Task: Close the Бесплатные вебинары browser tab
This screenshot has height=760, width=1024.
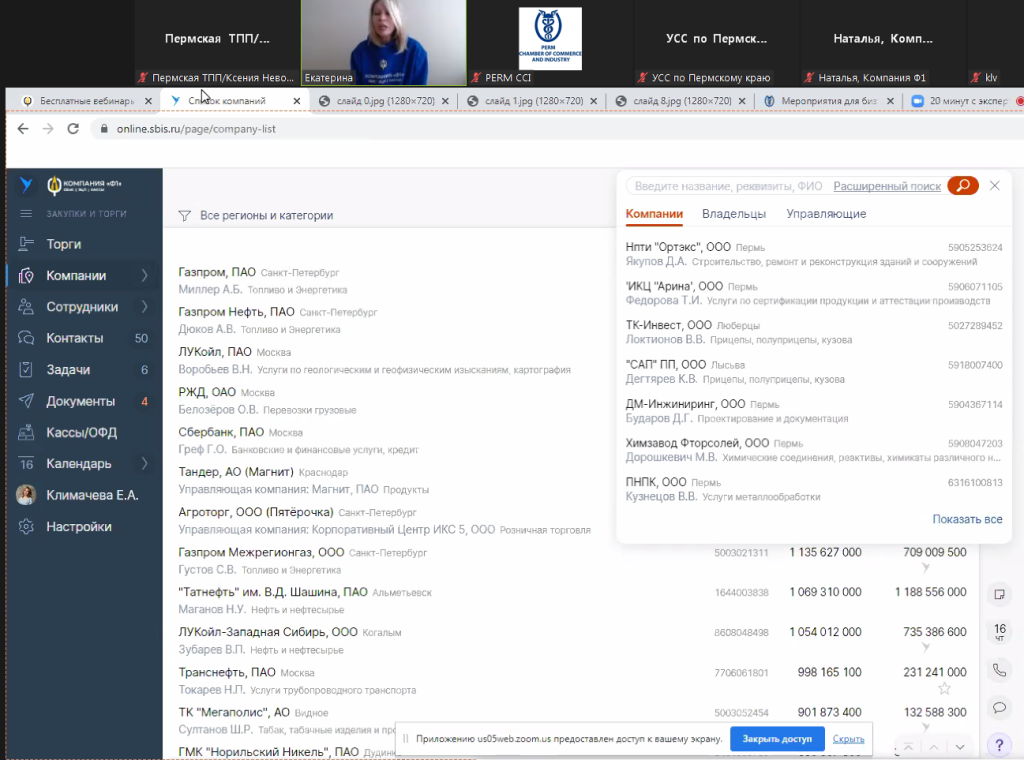Action: (148, 101)
